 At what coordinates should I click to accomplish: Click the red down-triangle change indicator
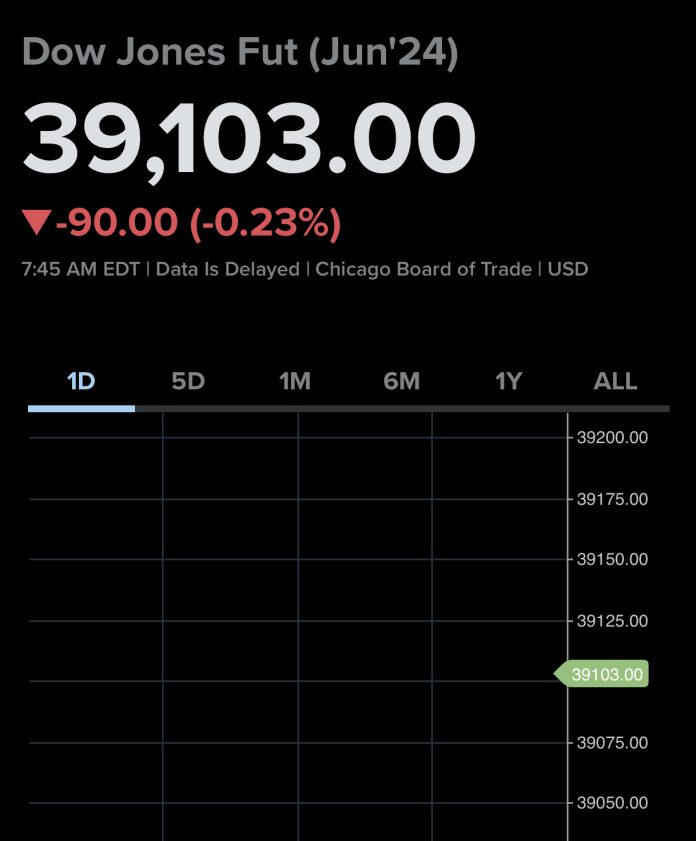(36, 223)
